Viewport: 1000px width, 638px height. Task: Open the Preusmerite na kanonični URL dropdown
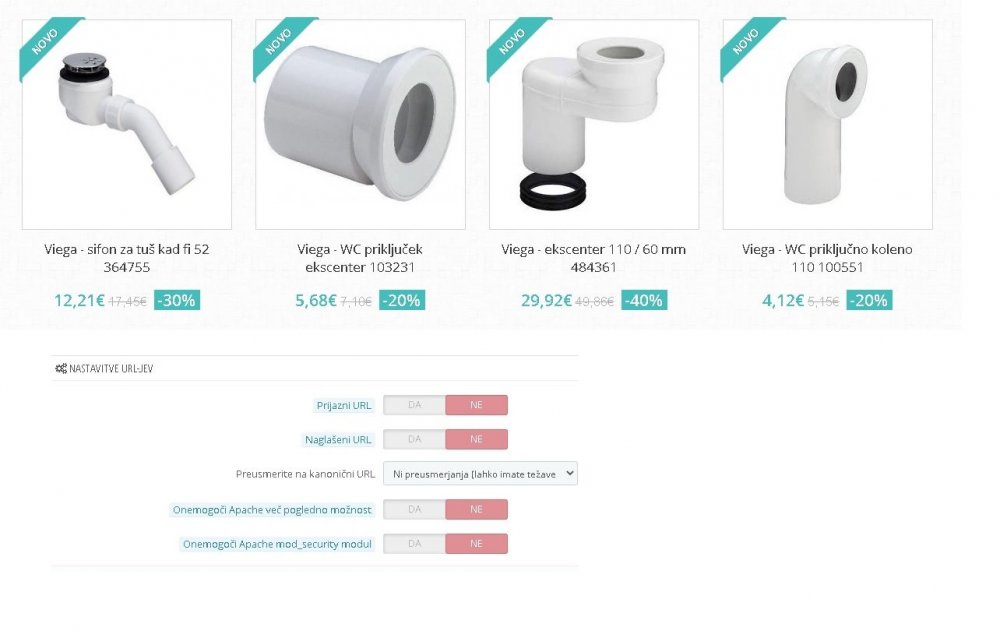click(x=480, y=473)
